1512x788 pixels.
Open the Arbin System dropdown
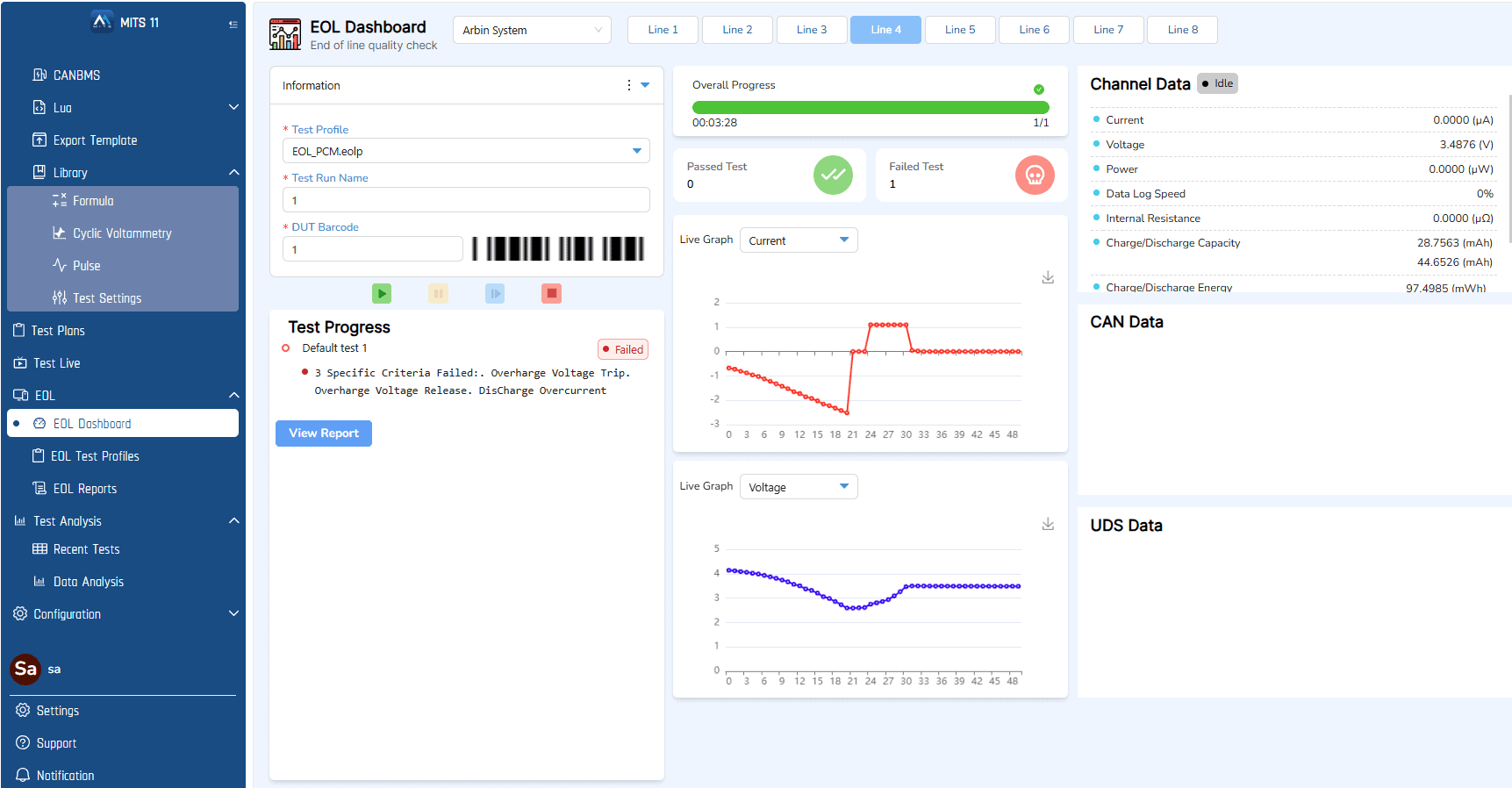pyautogui.click(x=532, y=30)
